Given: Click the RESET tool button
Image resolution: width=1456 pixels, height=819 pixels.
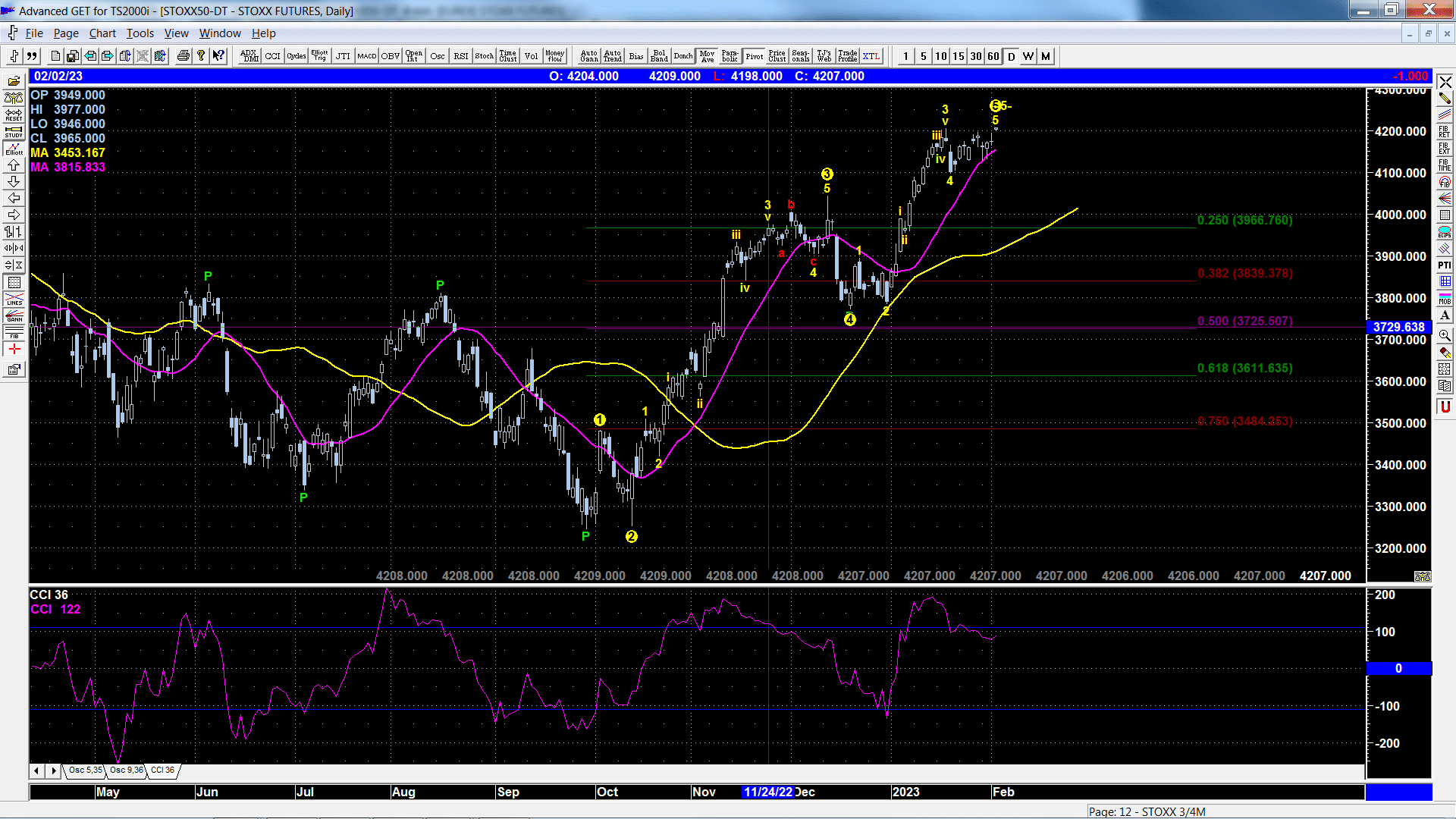Looking at the screenshot, I should pyautogui.click(x=14, y=115).
